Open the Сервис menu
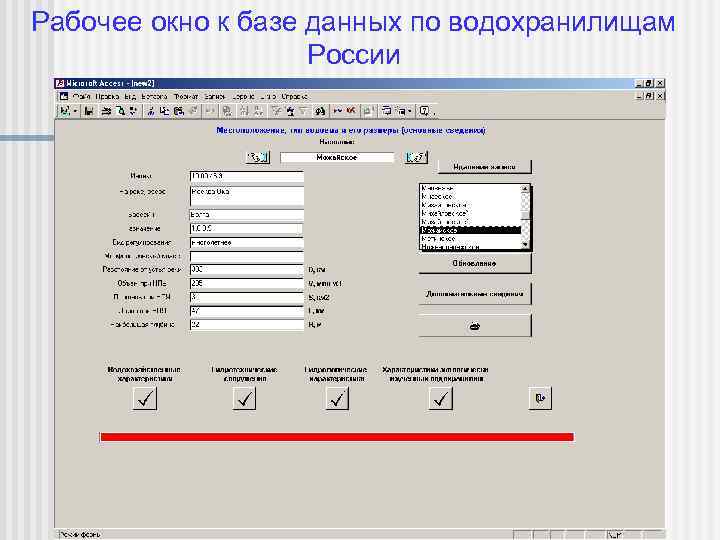Screen dimensions: 720x540 coord(243,97)
